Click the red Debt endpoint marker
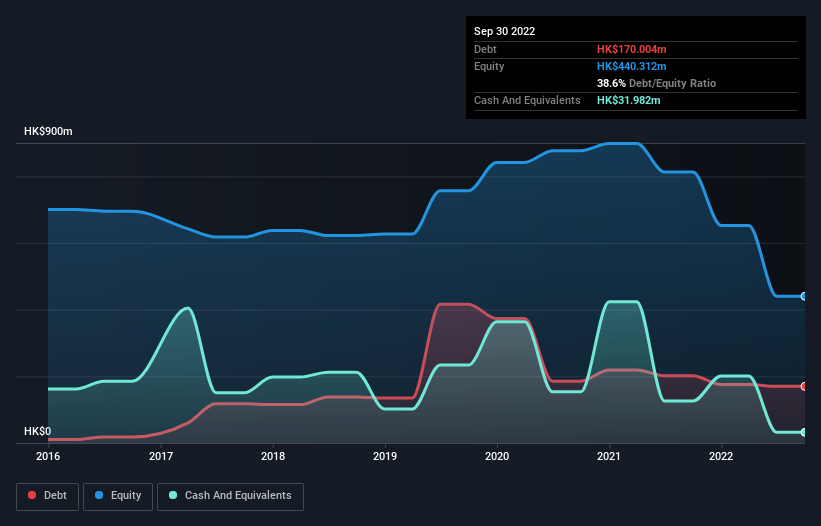821x526 pixels. tap(804, 386)
